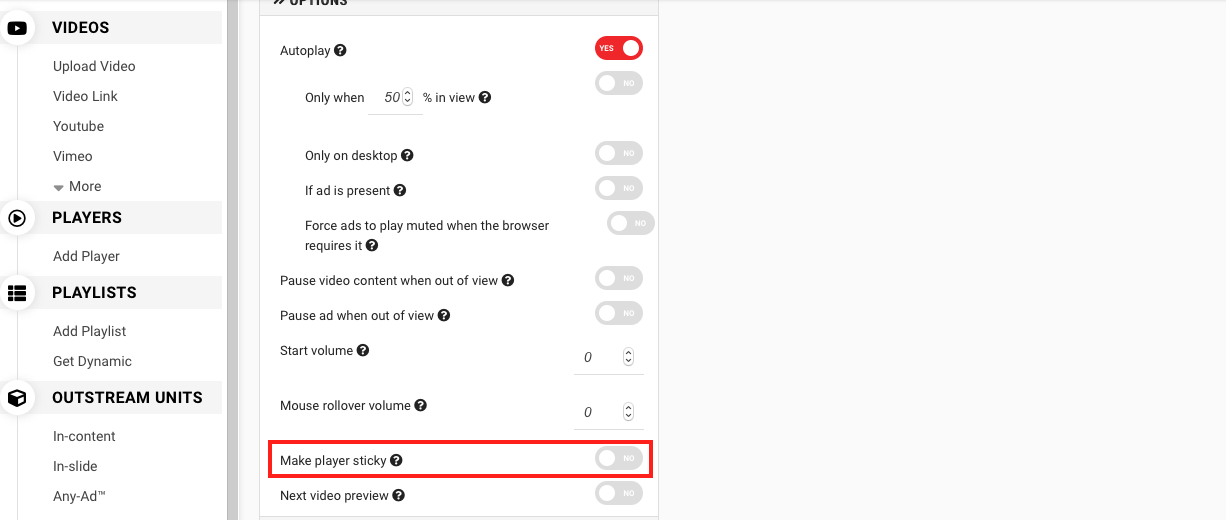Select Add Playlist from the sidebar
This screenshot has height=520, width=1226.
[x=89, y=332]
